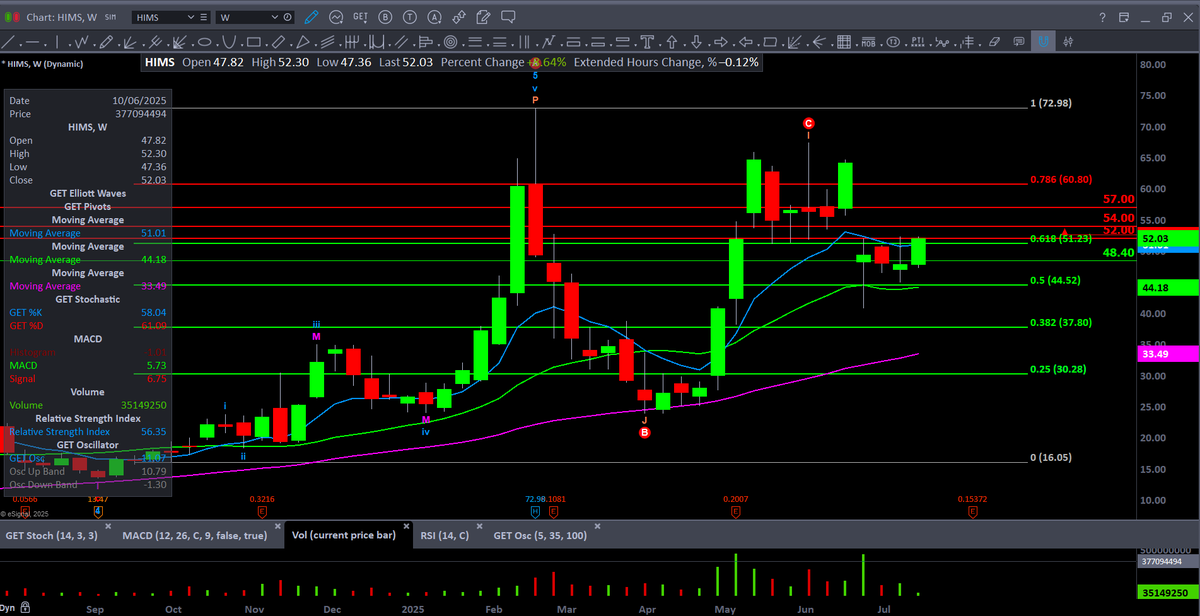
Task: Open the time template clock icon
Action: (287, 17)
